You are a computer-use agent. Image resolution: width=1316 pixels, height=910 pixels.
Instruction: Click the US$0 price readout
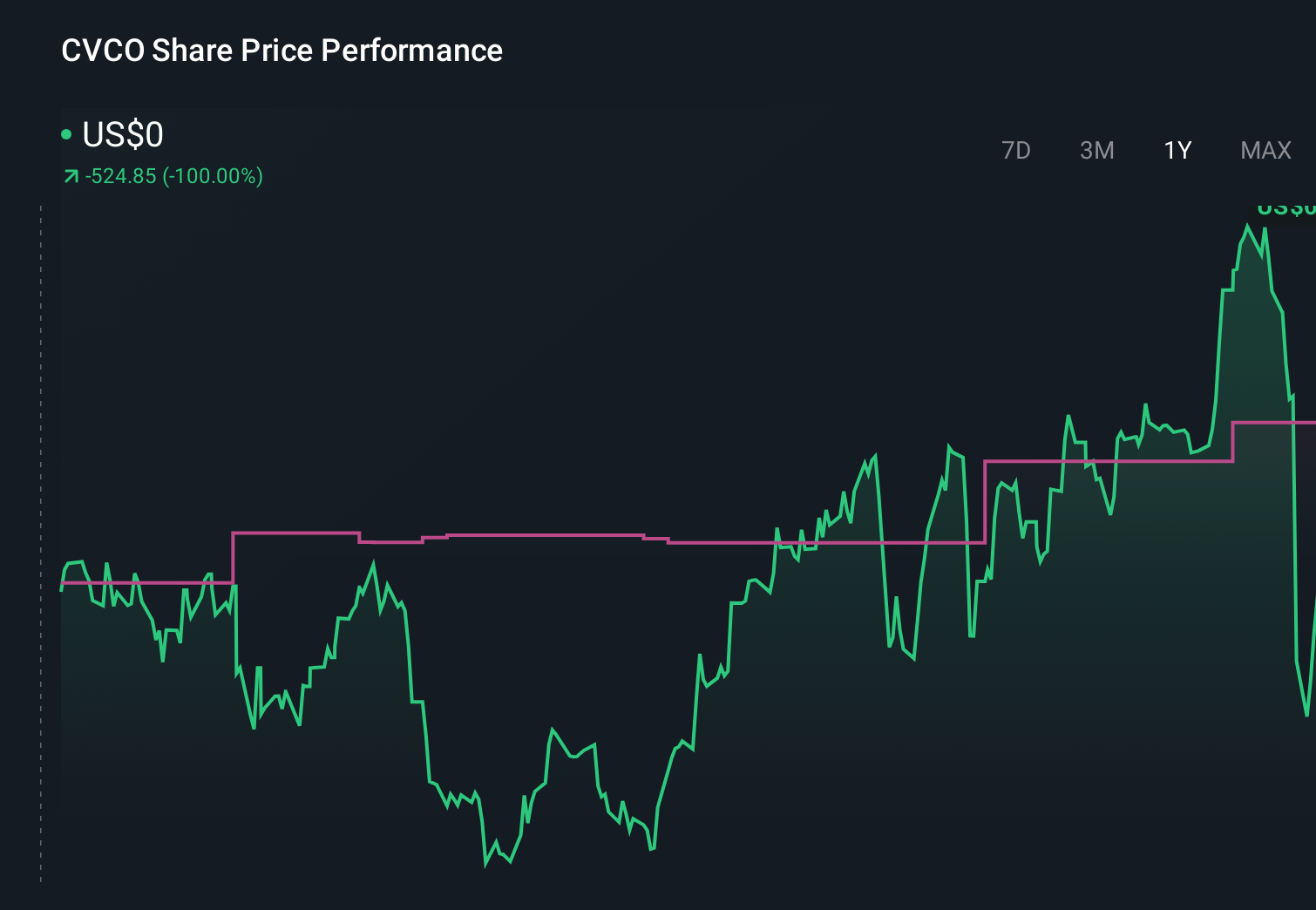click(x=122, y=135)
